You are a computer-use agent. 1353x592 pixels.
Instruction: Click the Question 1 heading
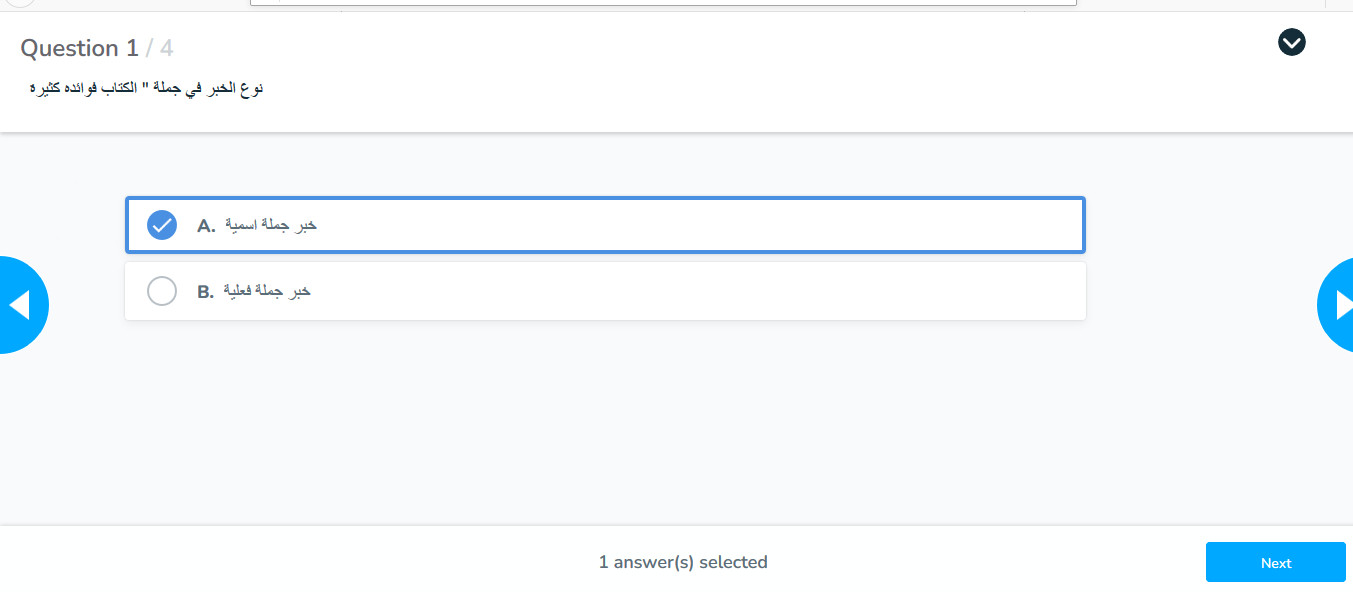(80, 48)
